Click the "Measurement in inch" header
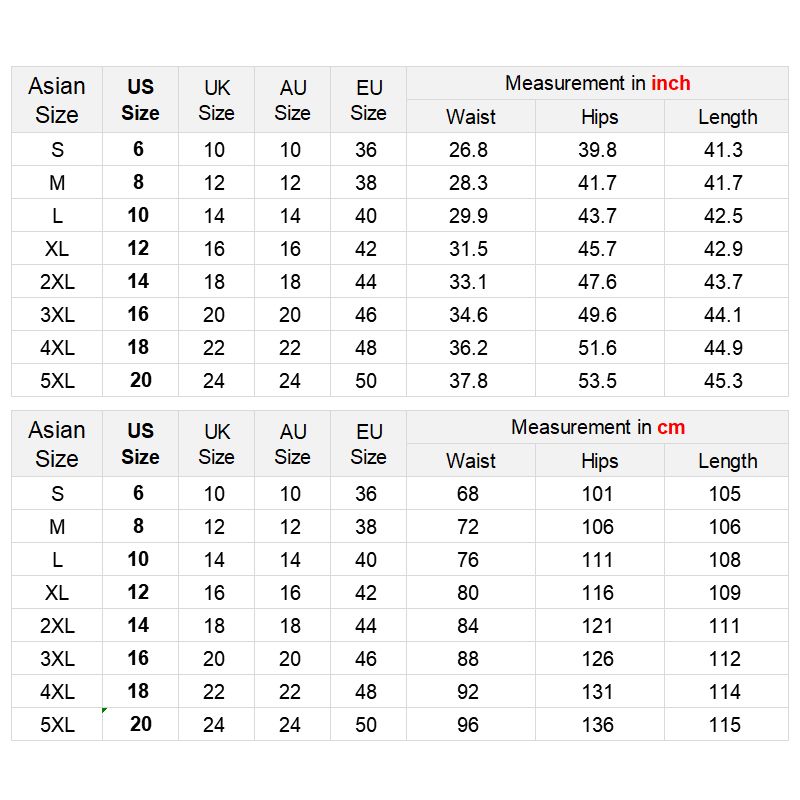 (x=597, y=84)
